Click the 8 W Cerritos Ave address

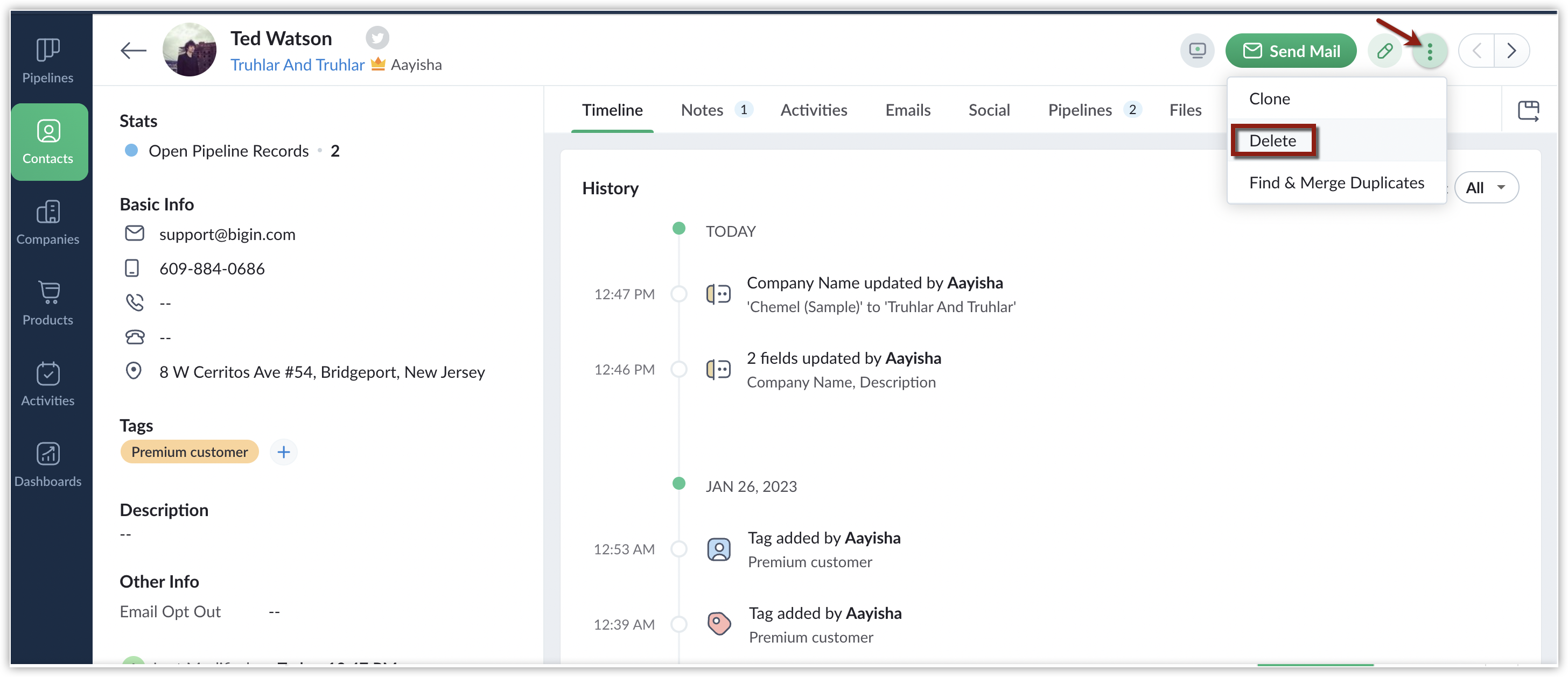point(322,372)
